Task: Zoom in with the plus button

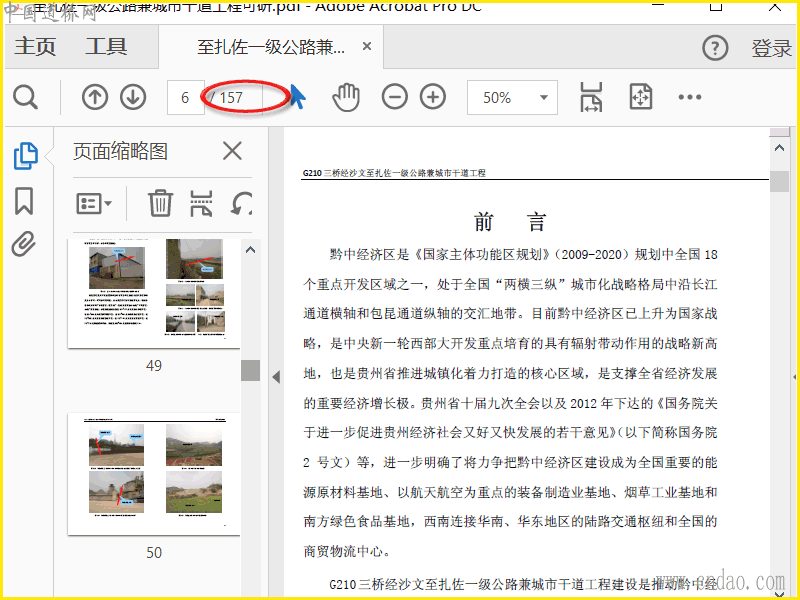Action: (x=433, y=97)
